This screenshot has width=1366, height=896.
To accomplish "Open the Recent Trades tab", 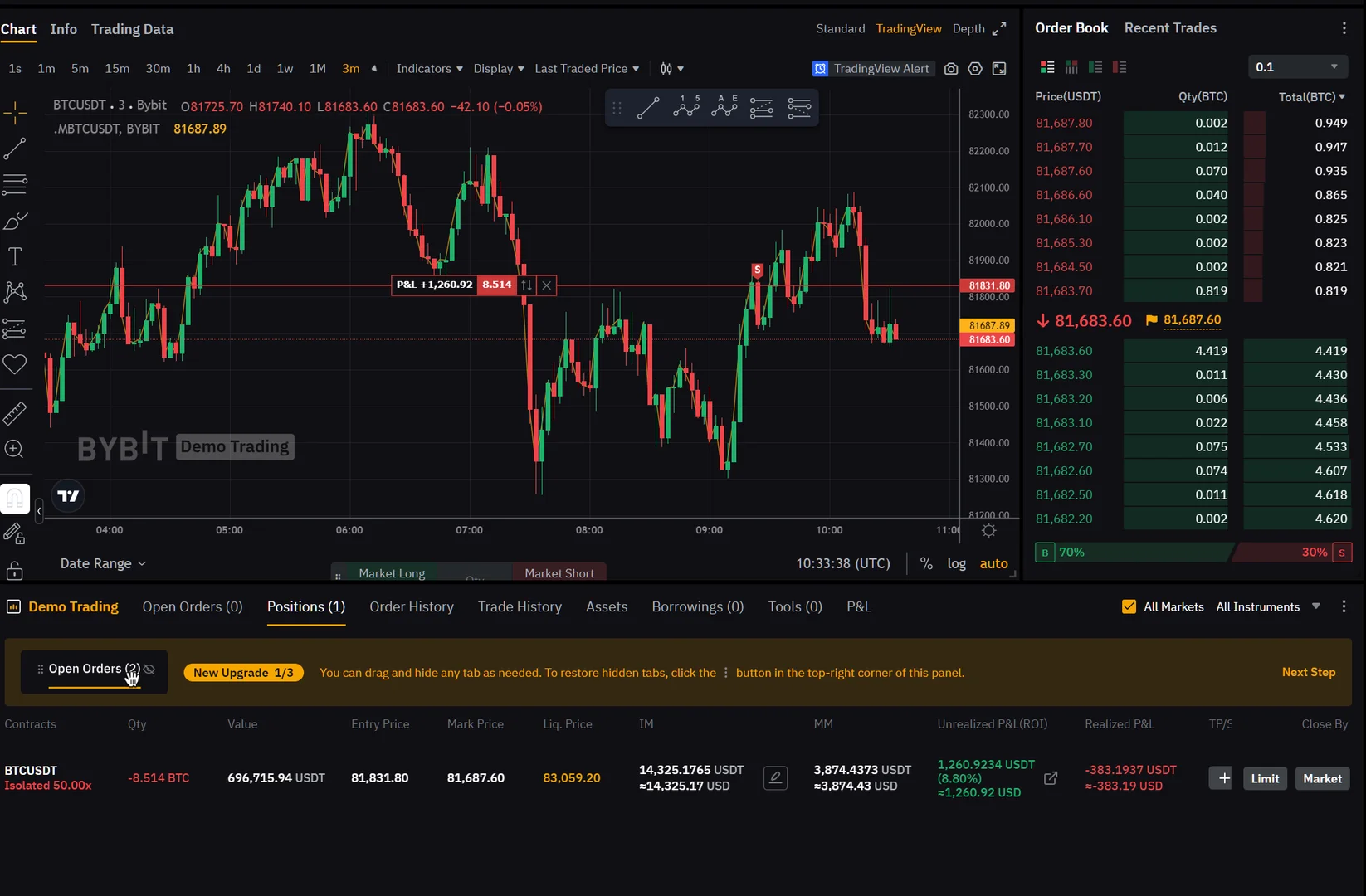I will point(1170,28).
